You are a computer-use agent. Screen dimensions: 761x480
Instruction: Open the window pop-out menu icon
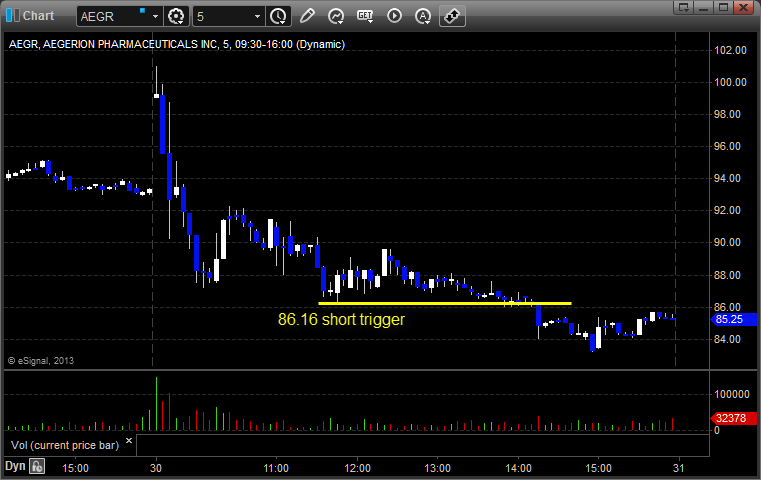[684, 7]
